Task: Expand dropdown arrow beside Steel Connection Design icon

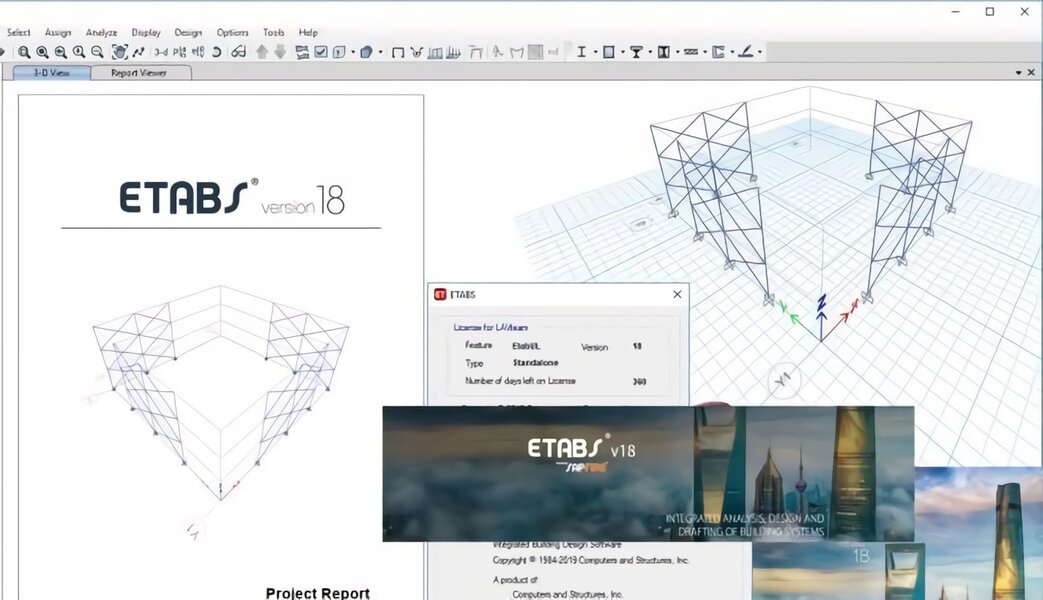Action: click(x=760, y=53)
